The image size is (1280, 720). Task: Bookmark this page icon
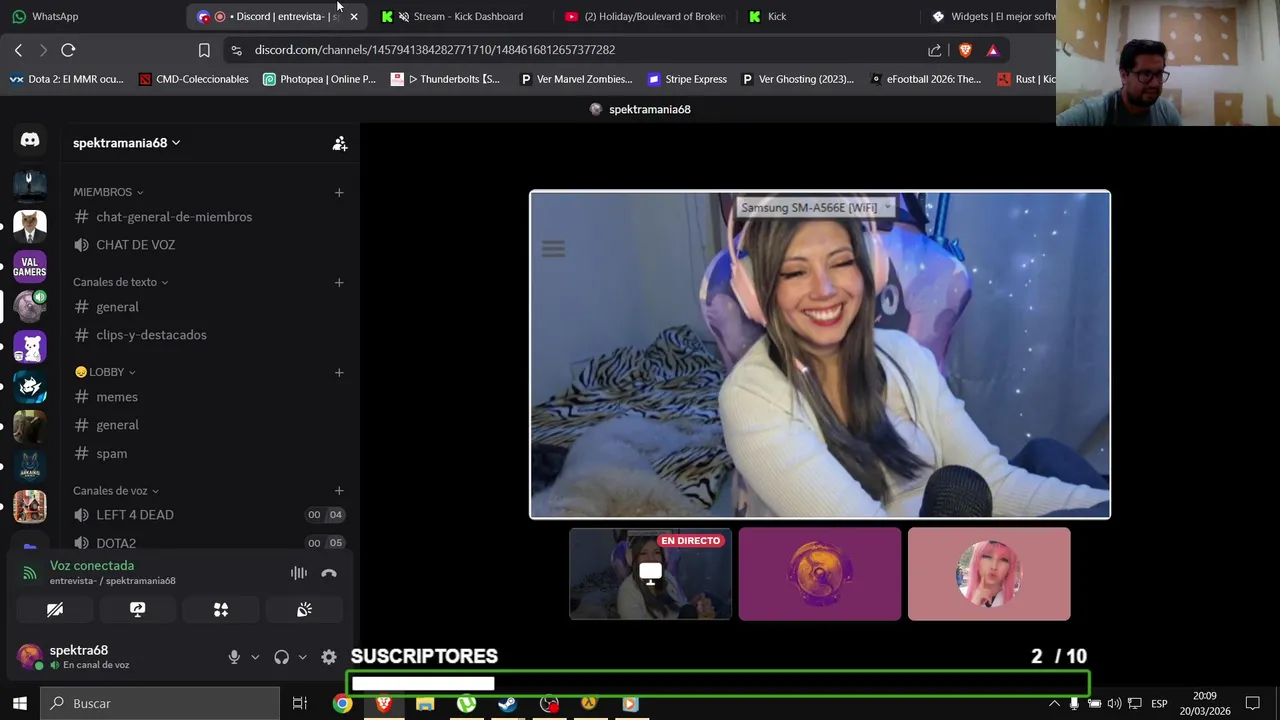click(204, 50)
